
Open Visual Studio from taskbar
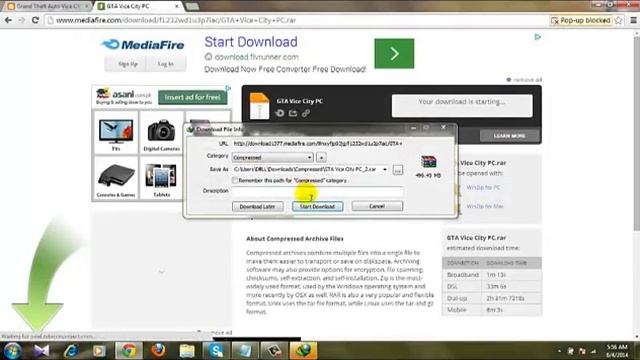(x=41, y=351)
